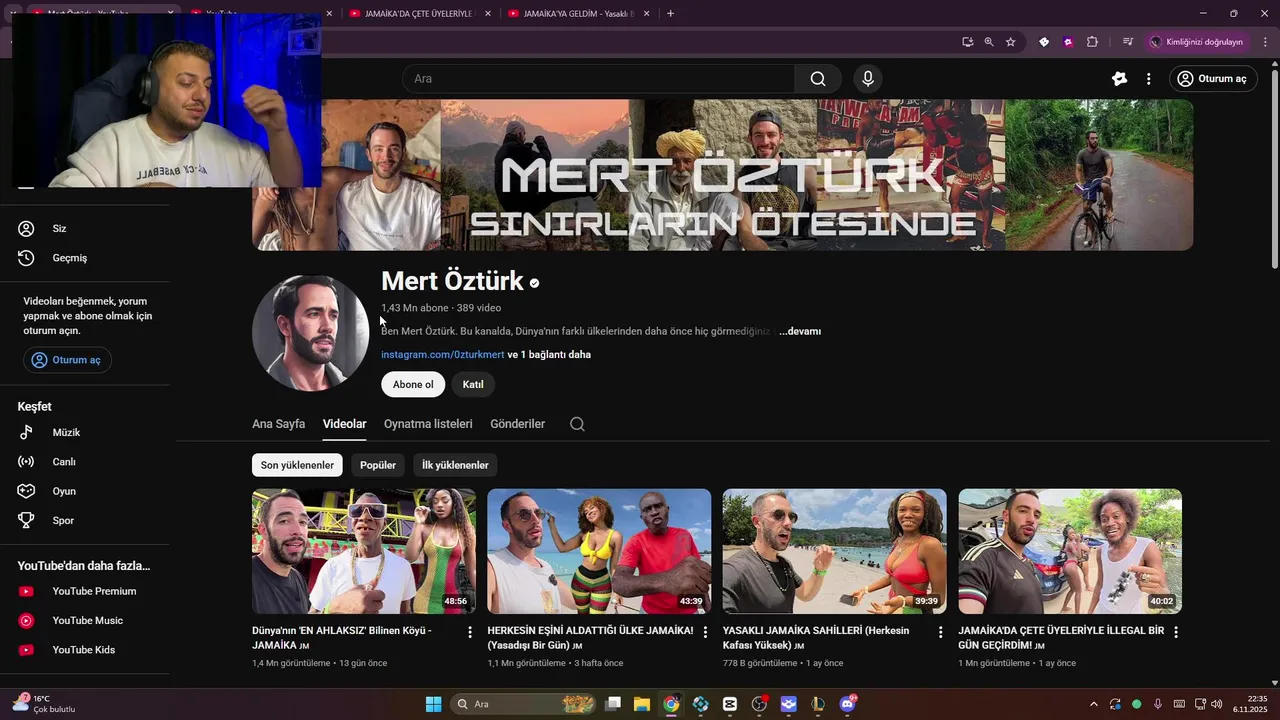
Task: Open options for YASAKLI JAMAİKA SAHİLLERİ video
Action: coord(940,632)
